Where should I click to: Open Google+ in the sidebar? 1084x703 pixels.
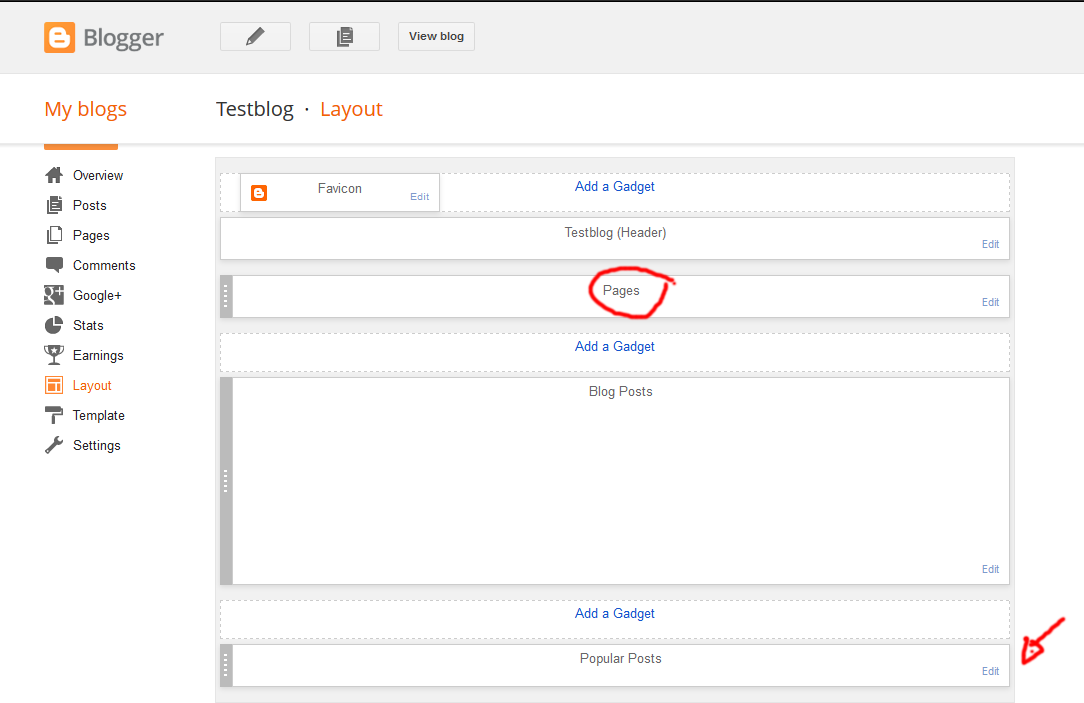click(97, 295)
